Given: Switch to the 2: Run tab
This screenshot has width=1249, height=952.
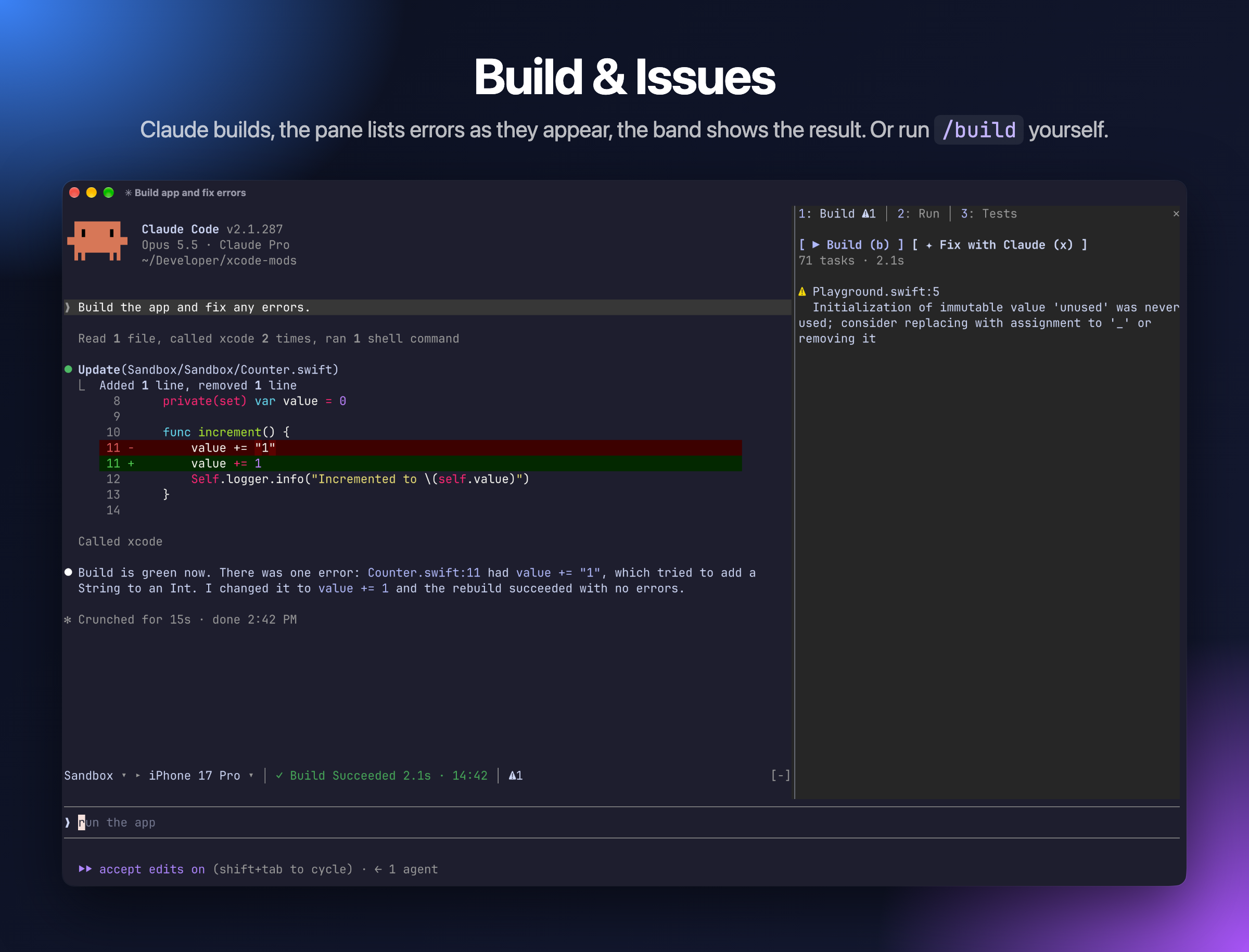Looking at the screenshot, I should click(x=918, y=214).
